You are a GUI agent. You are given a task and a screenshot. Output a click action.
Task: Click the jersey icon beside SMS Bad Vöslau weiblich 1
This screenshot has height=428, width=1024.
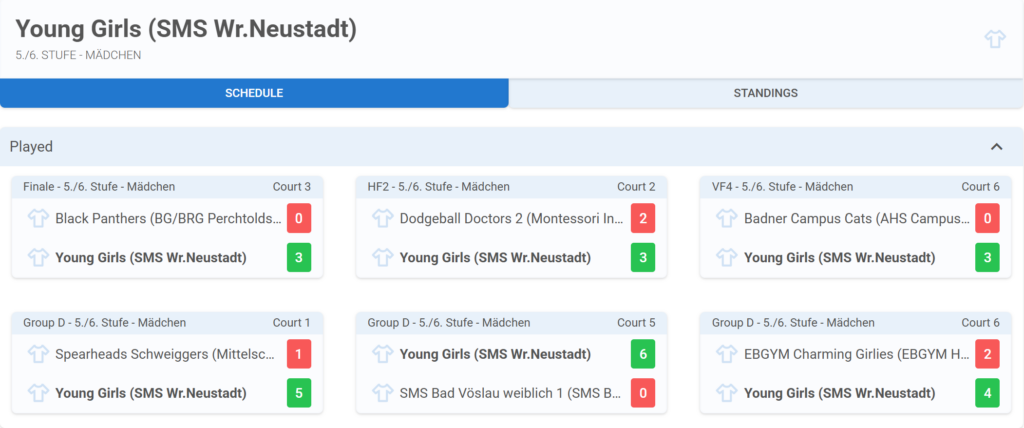click(x=382, y=393)
